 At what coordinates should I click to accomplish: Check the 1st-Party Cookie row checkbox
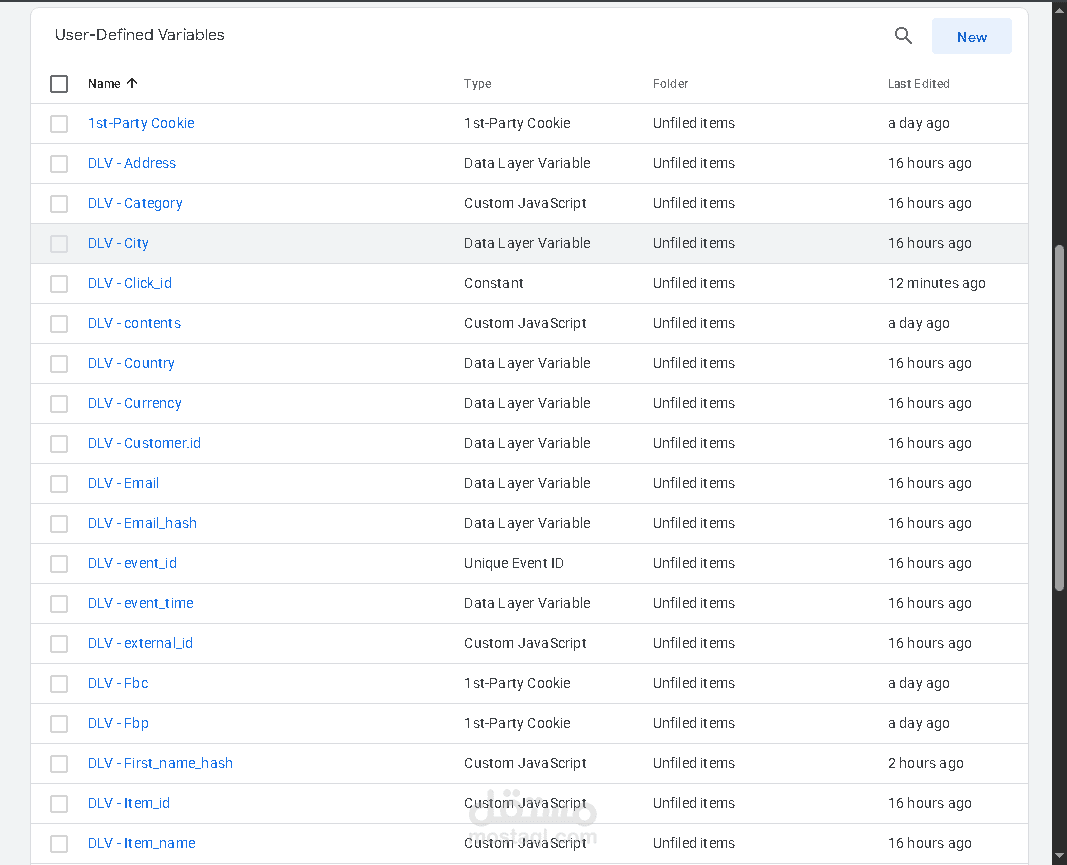(x=59, y=124)
